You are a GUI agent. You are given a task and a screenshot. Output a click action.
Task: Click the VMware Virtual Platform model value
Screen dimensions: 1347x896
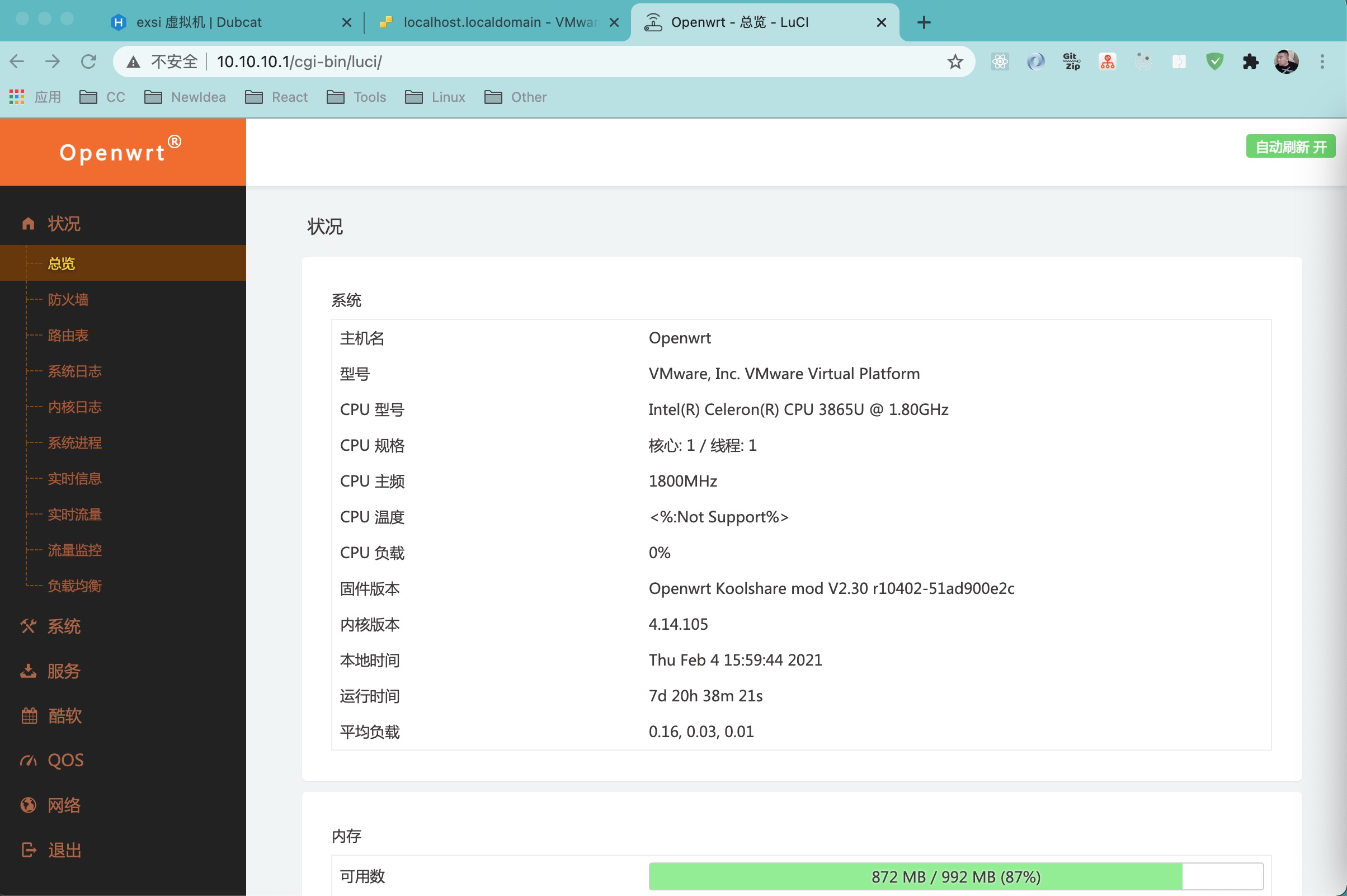tap(784, 373)
